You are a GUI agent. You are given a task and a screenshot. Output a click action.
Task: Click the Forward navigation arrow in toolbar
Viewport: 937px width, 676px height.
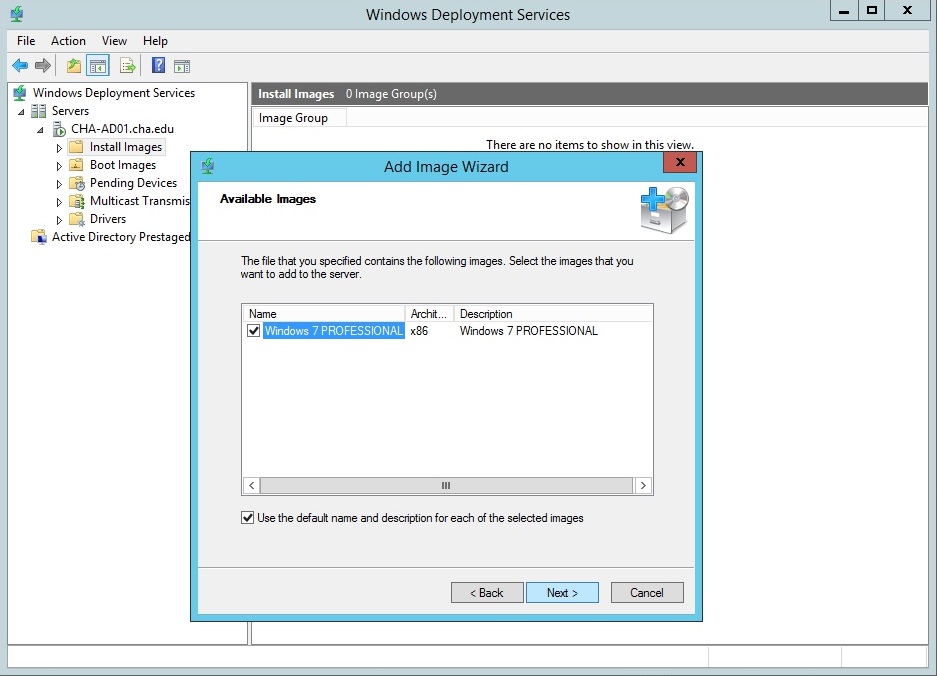[x=42, y=66]
